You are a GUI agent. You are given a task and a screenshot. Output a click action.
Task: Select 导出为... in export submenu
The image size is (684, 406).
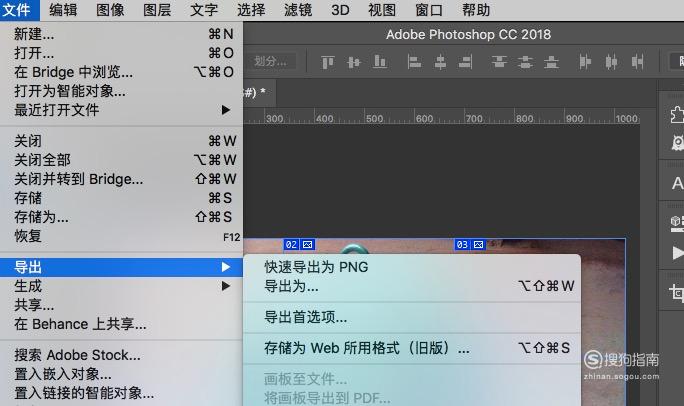coord(412,286)
